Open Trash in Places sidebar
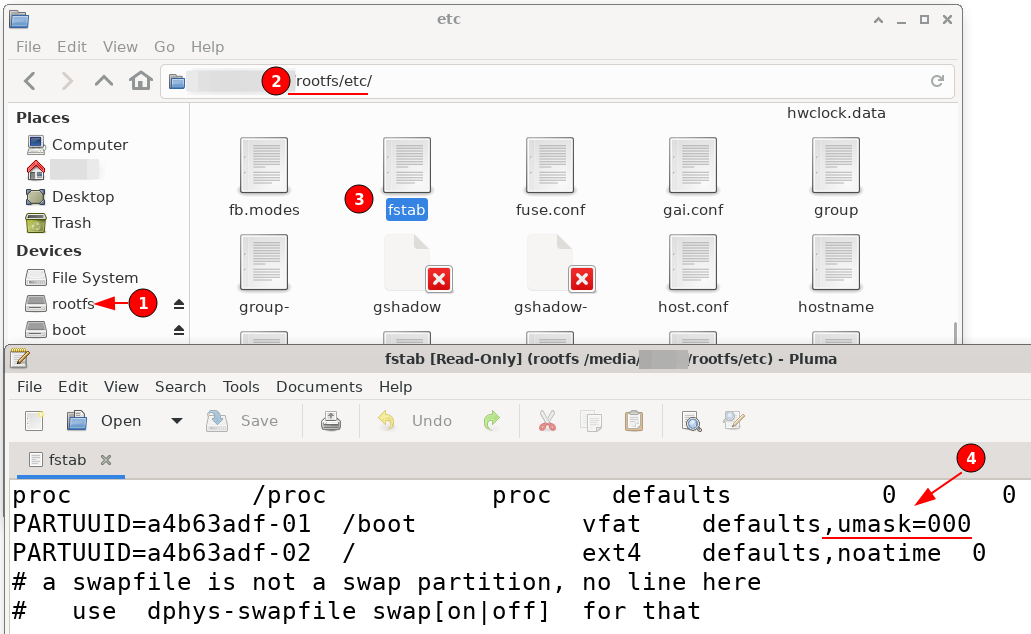The height and width of the screenshot is (634, 1031). [x=58, y=223]
